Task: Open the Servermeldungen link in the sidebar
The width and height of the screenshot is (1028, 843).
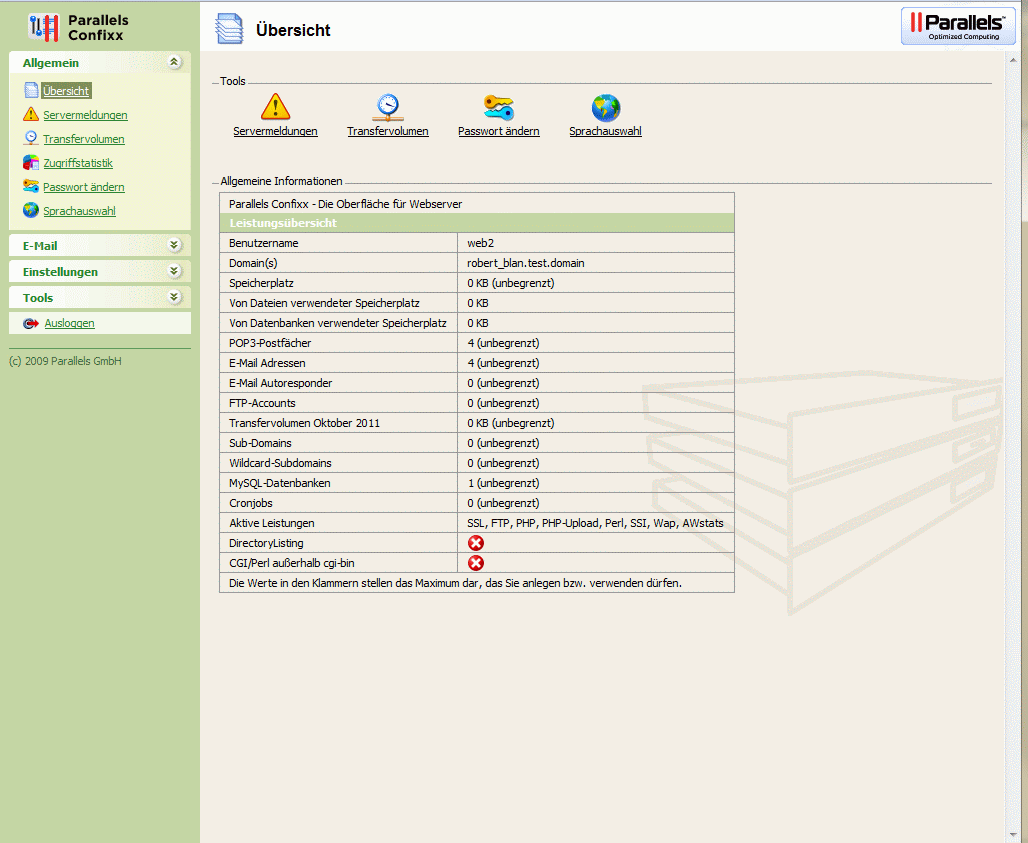Action: coord(85,115)
